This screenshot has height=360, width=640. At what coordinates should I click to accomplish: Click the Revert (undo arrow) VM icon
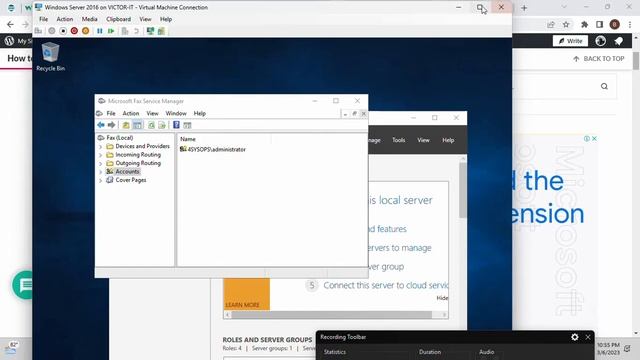(x=136, y=31)
